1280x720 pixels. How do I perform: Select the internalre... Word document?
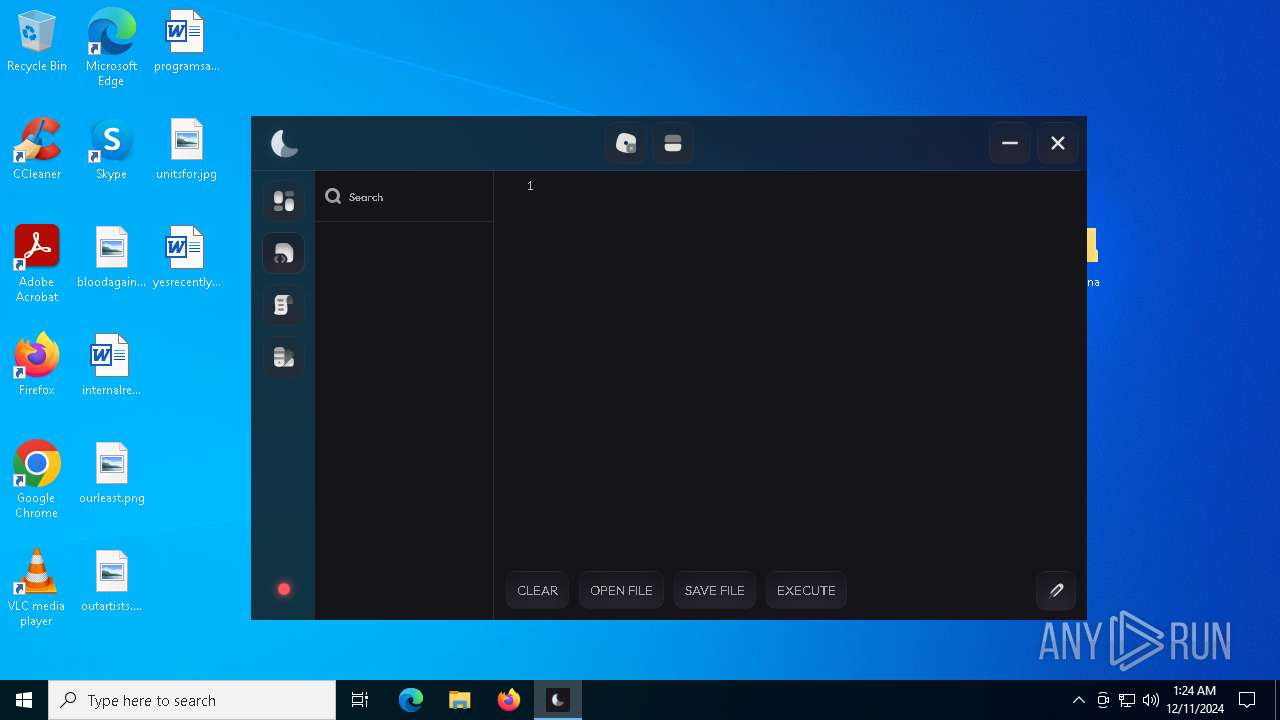point(111,365)
